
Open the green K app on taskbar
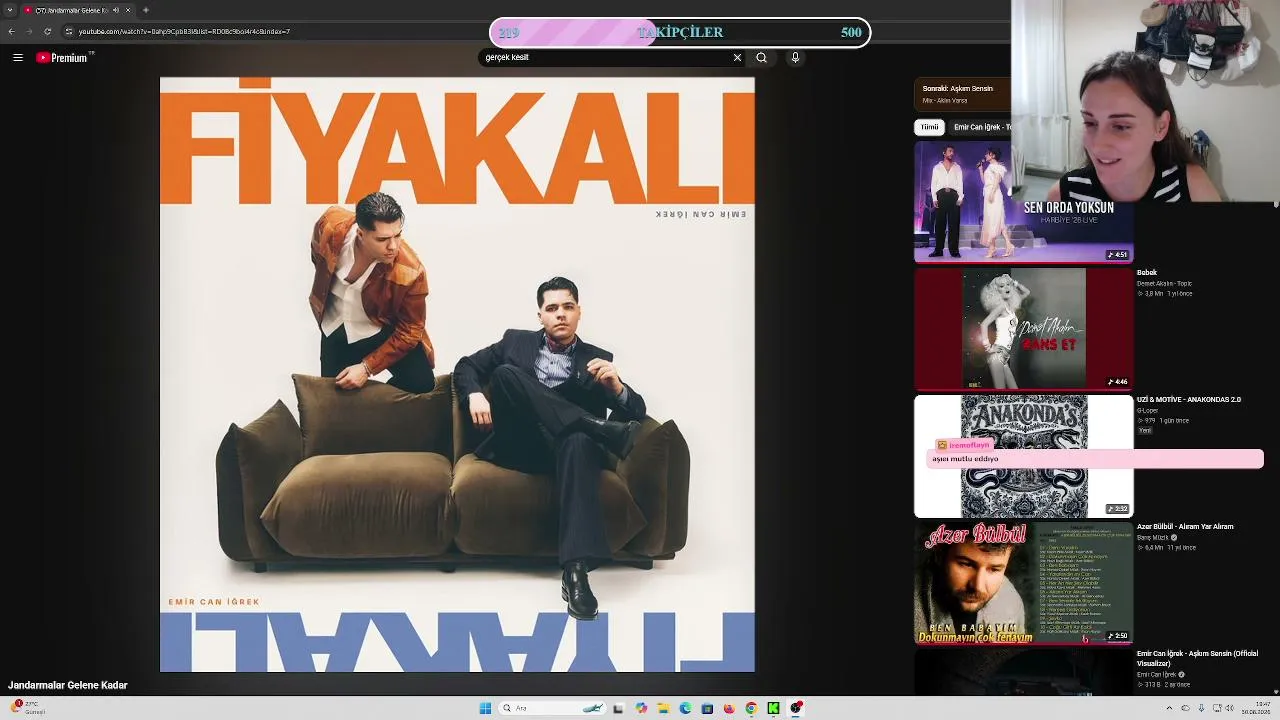click(x=773, y=708)
